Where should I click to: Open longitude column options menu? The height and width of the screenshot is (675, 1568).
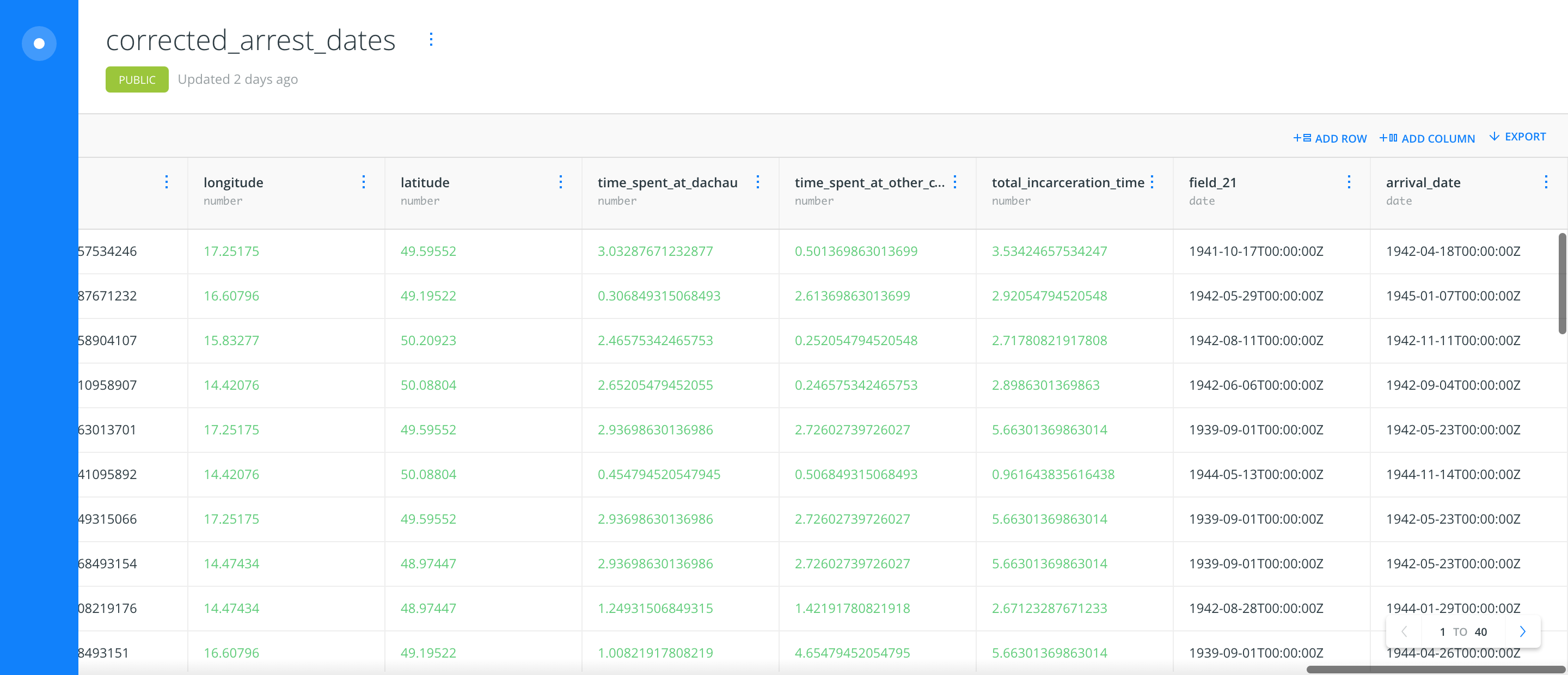363,182
